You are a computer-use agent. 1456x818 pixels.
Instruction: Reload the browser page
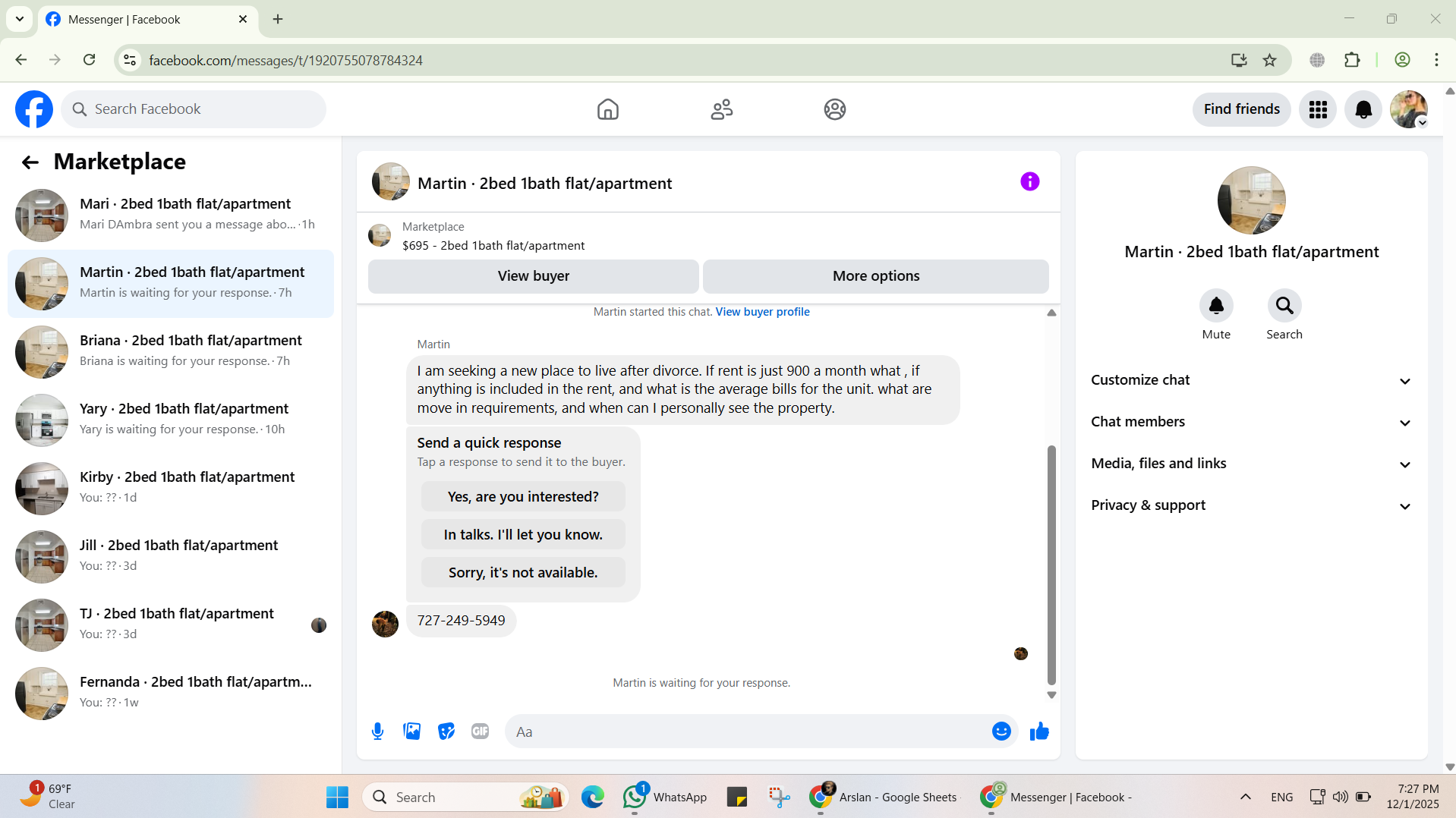90,60
